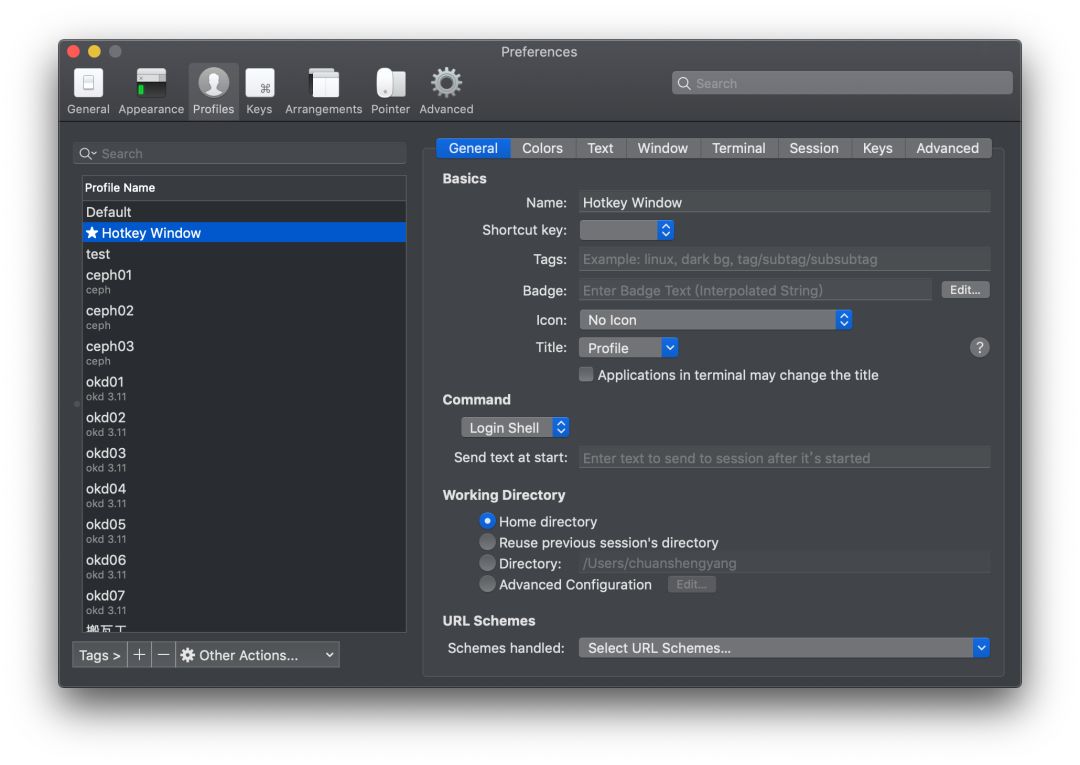The image size is (1080, 765).
Task: Select Advanced Configuration radio button
Action: coord(487,584)
